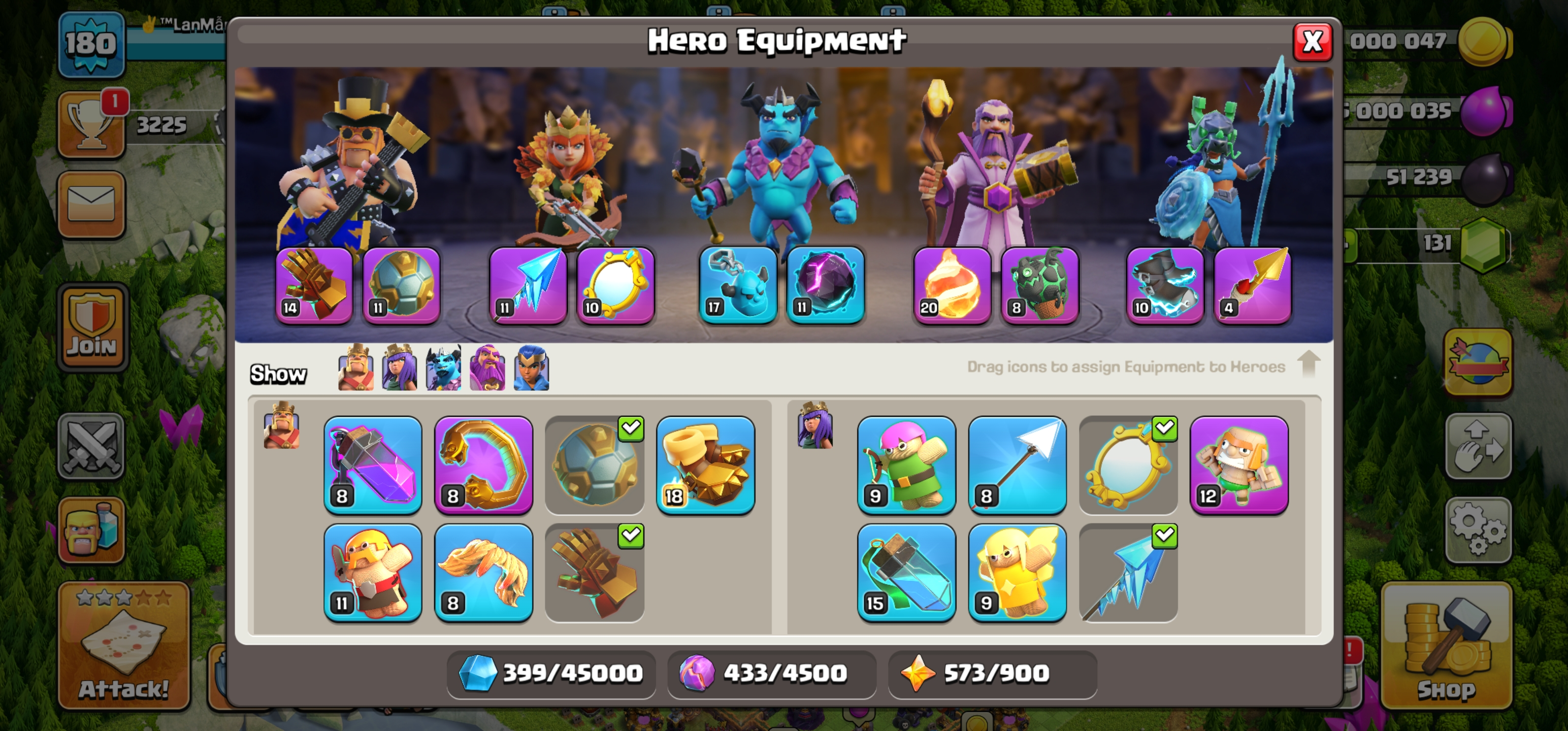Toggle the equipped Earthquake Boots checkmark item

[x=595, y=465]
